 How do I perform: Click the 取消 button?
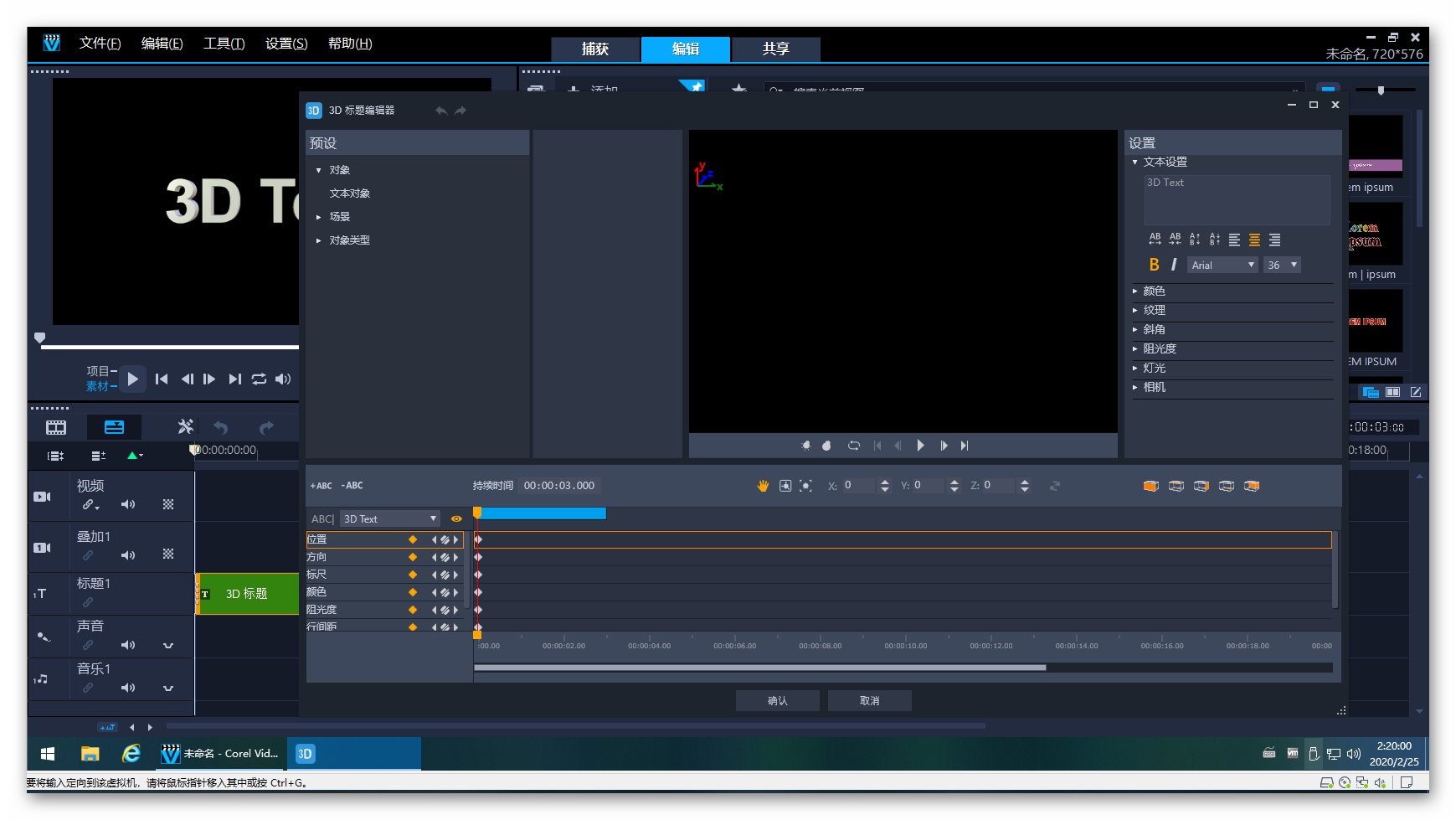pyautogui.click(x=869, y=701)
